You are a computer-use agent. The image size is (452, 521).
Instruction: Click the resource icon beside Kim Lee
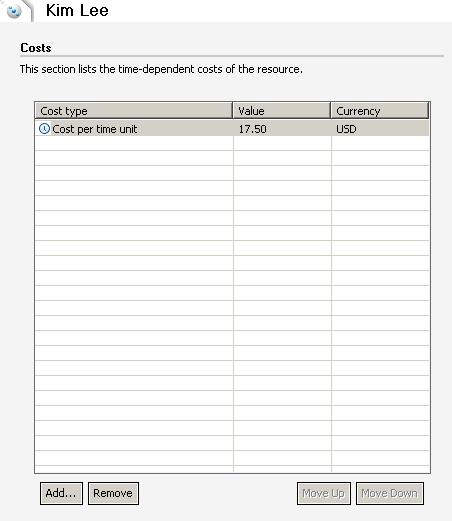pyautogui.click(x=14, y=11)
